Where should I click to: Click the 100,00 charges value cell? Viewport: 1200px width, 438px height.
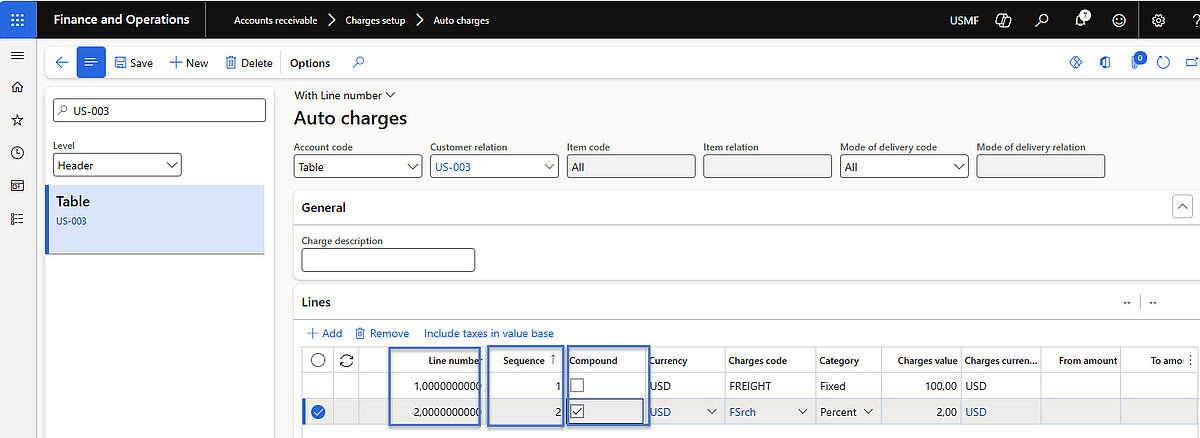coord(921,386)
